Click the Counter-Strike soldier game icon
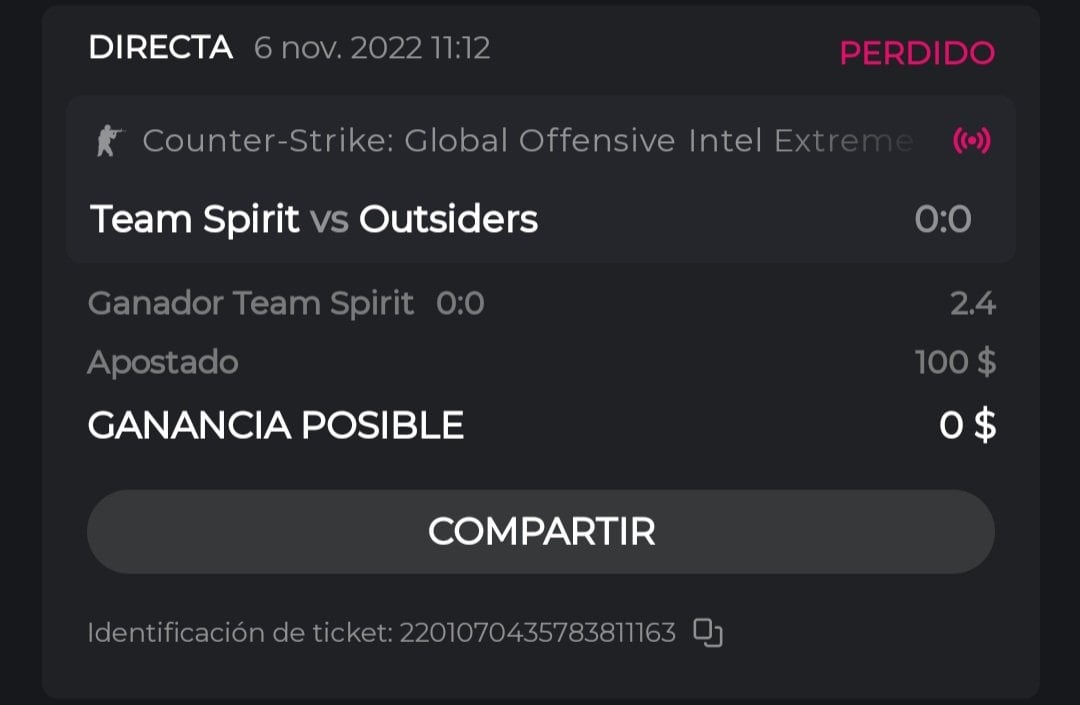 pyautogui.click(x=107, y=141)
